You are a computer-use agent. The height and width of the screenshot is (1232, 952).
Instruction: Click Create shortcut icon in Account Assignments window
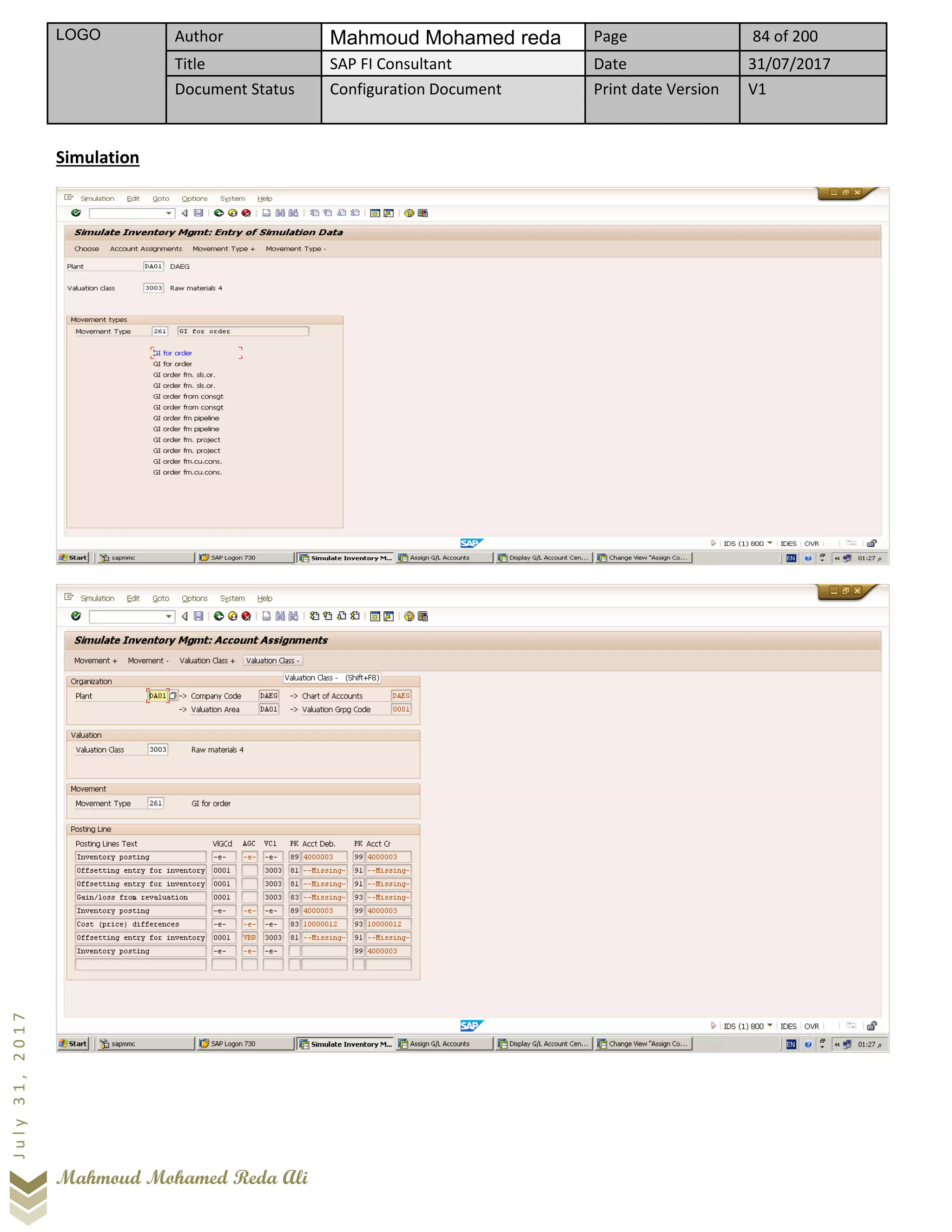389,616
